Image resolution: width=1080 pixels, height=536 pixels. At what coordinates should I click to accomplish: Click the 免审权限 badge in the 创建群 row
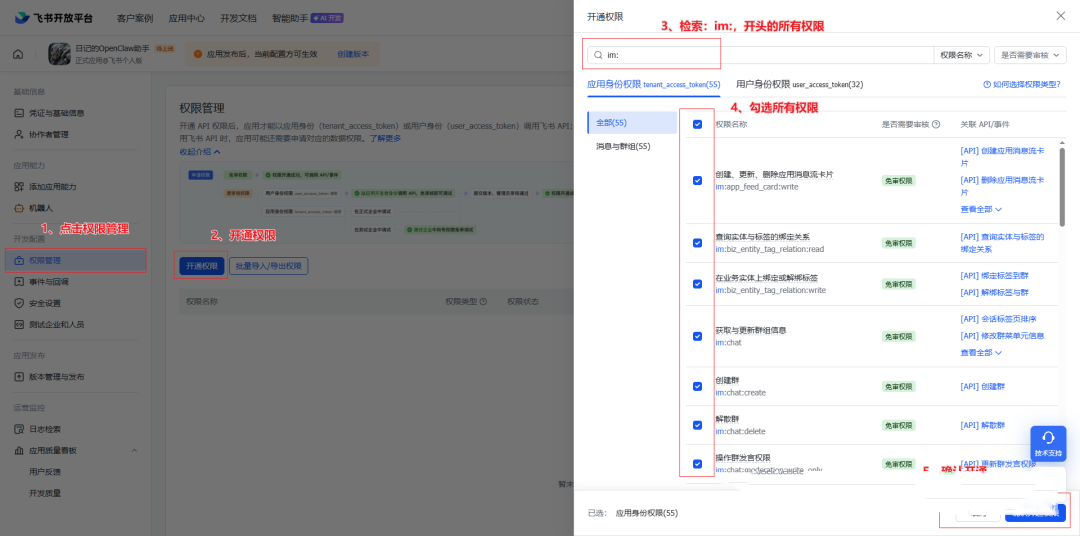click(898, 386)
